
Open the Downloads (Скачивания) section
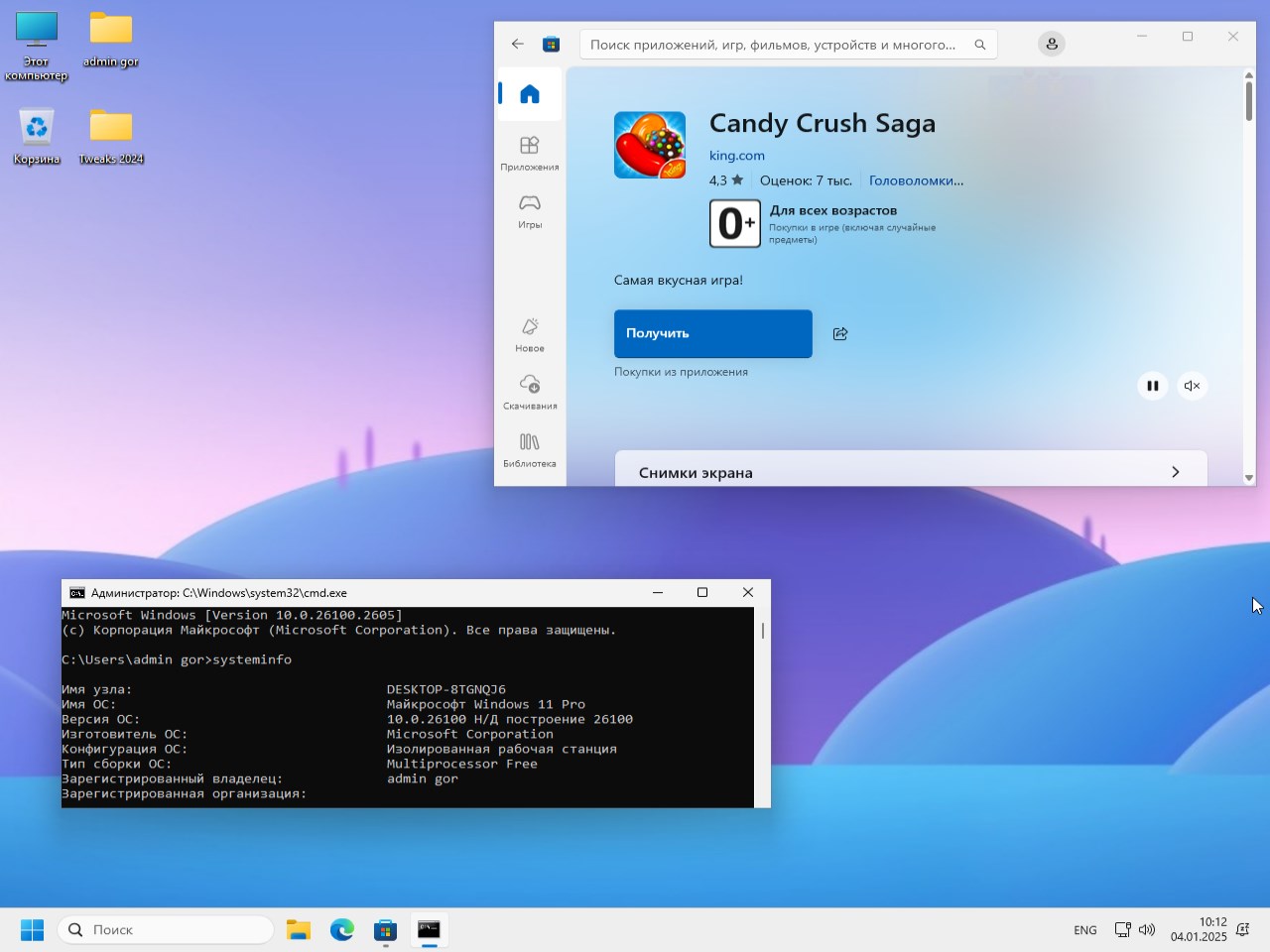click(530, 392)
